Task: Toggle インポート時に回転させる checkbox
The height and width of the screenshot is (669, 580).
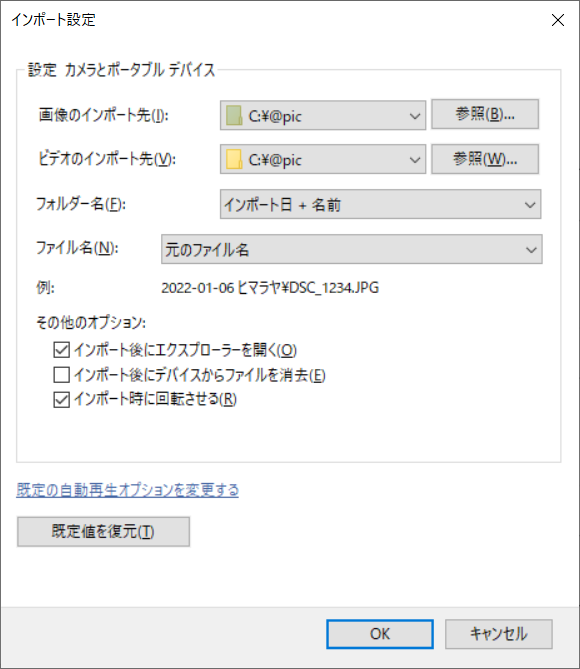Action: [61, 400]
